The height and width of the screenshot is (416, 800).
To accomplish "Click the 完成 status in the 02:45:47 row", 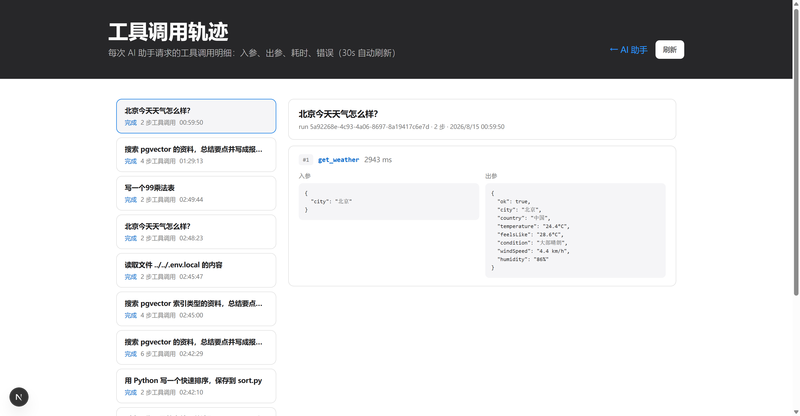I will coord(131,277).
